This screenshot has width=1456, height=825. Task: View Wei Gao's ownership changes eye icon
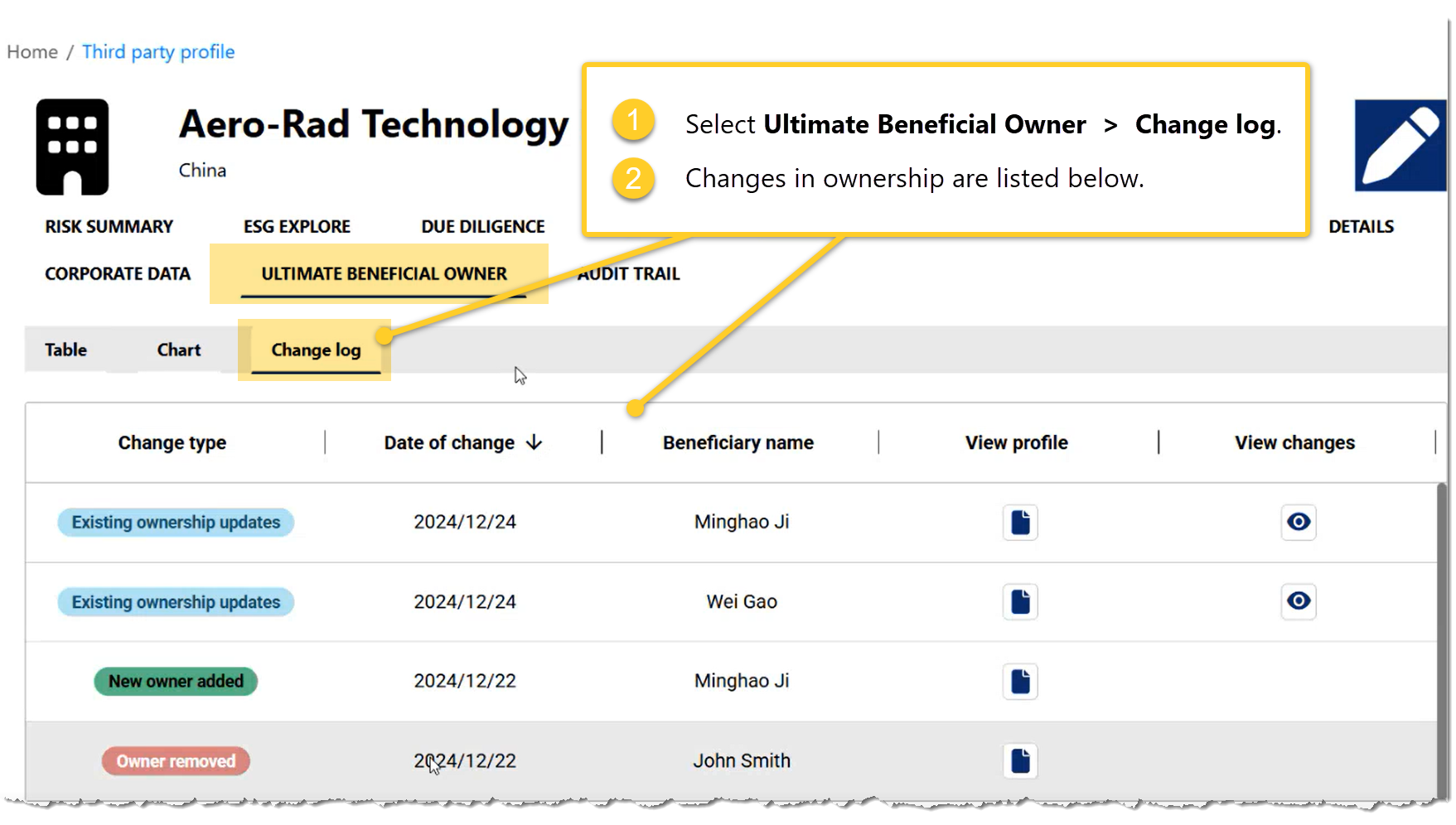(x=1298, y=602)
